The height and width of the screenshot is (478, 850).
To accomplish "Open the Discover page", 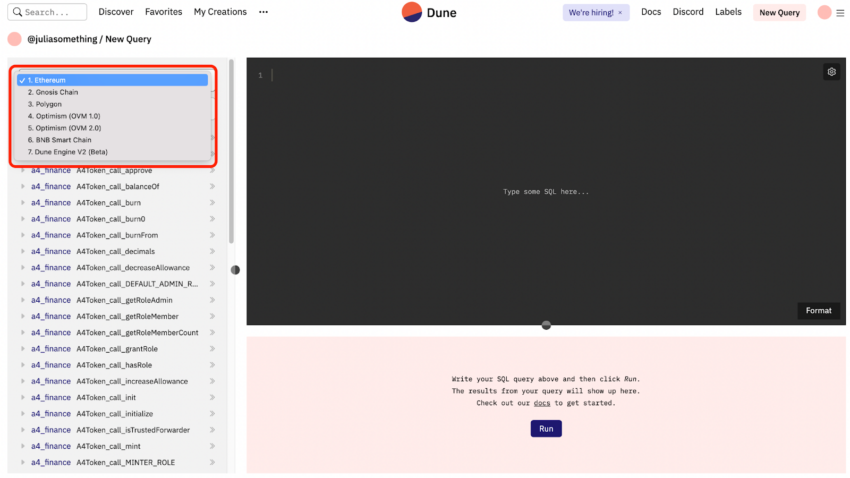I will 115,12.
